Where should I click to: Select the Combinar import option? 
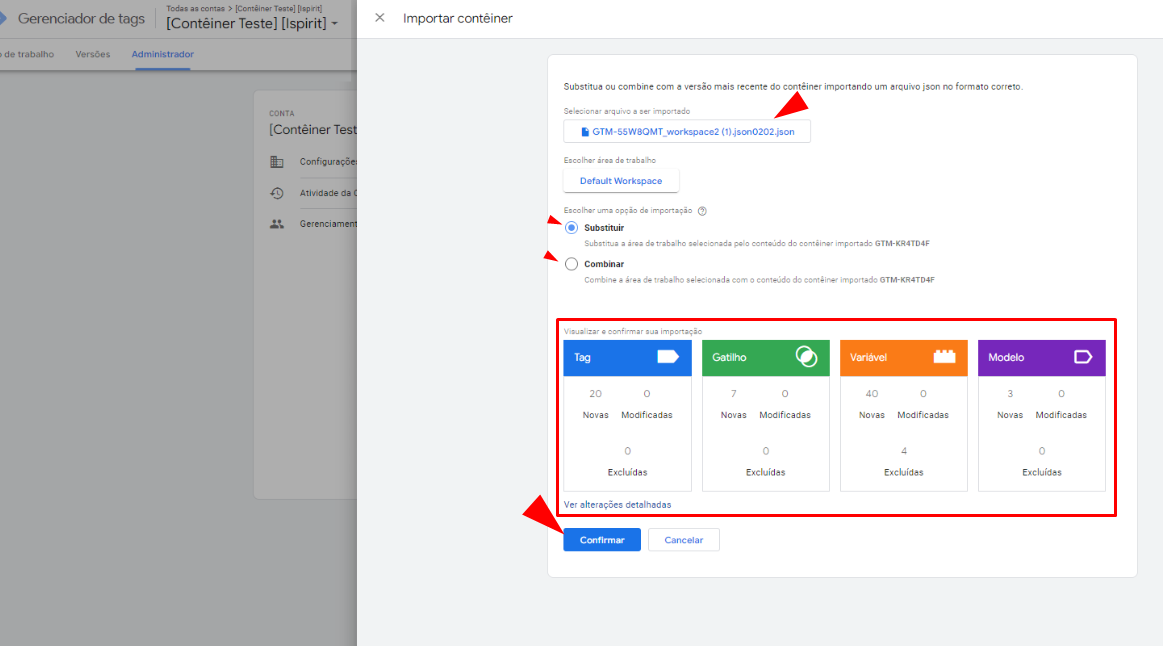[571, 264]
